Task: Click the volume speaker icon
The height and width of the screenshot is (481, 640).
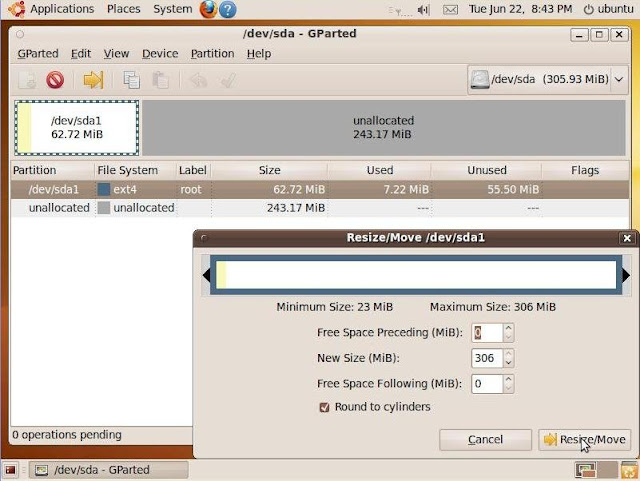Action: pyautogui.click(x=424, y=9)
